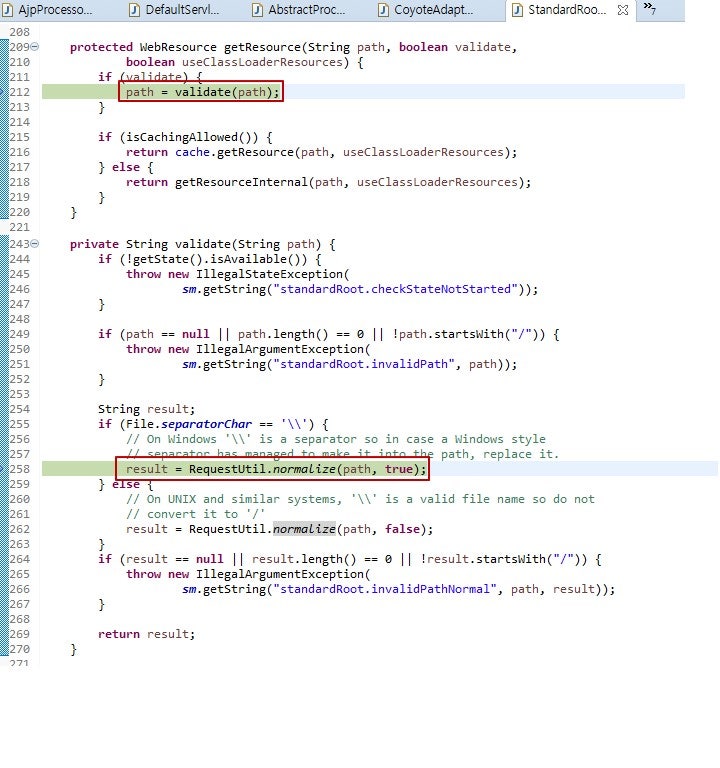Click "protected WebResource getResource" on line 209

tap(185, 47)
